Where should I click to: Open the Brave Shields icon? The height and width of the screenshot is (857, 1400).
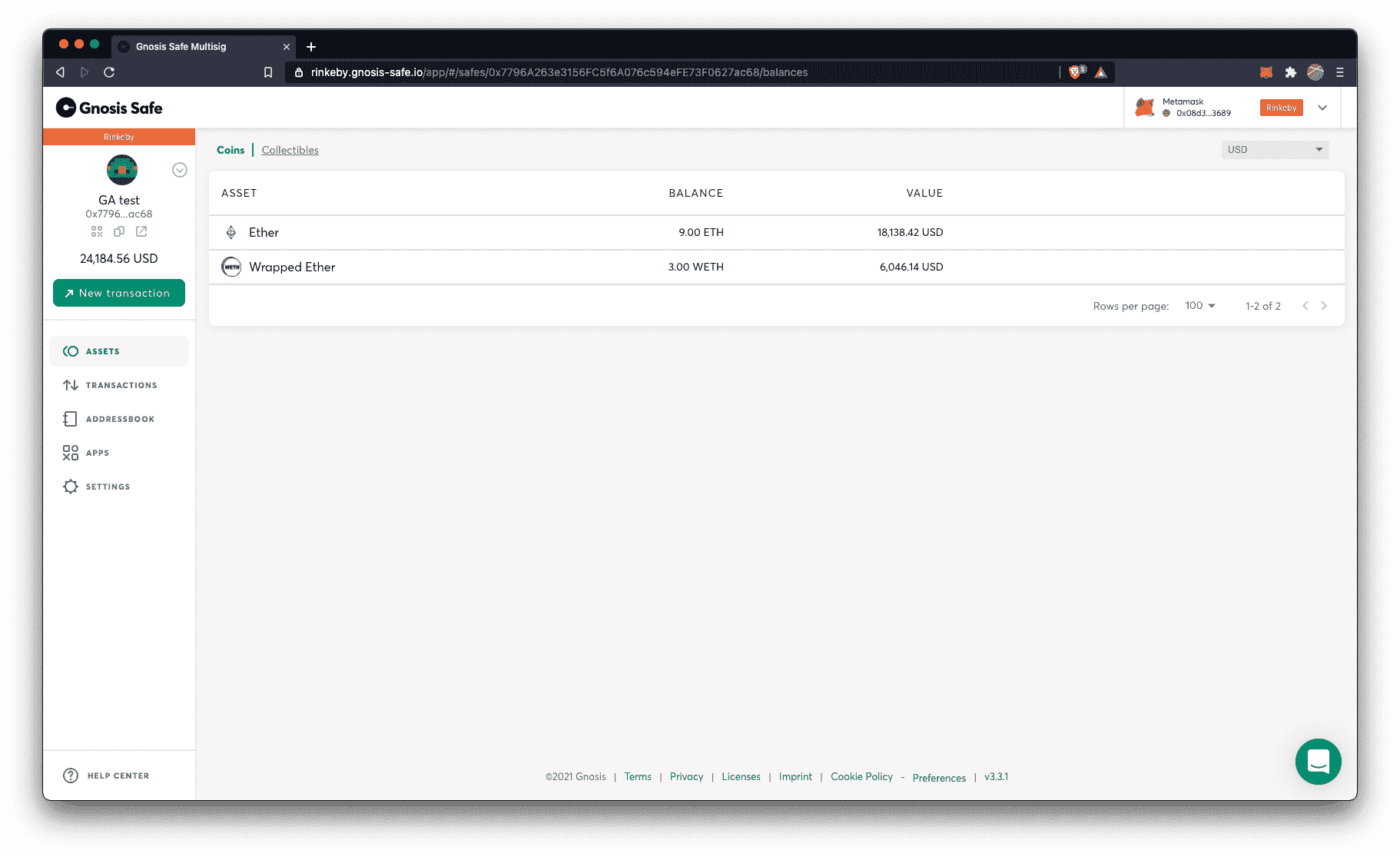pyautogui.click(x=1077, y=72)
